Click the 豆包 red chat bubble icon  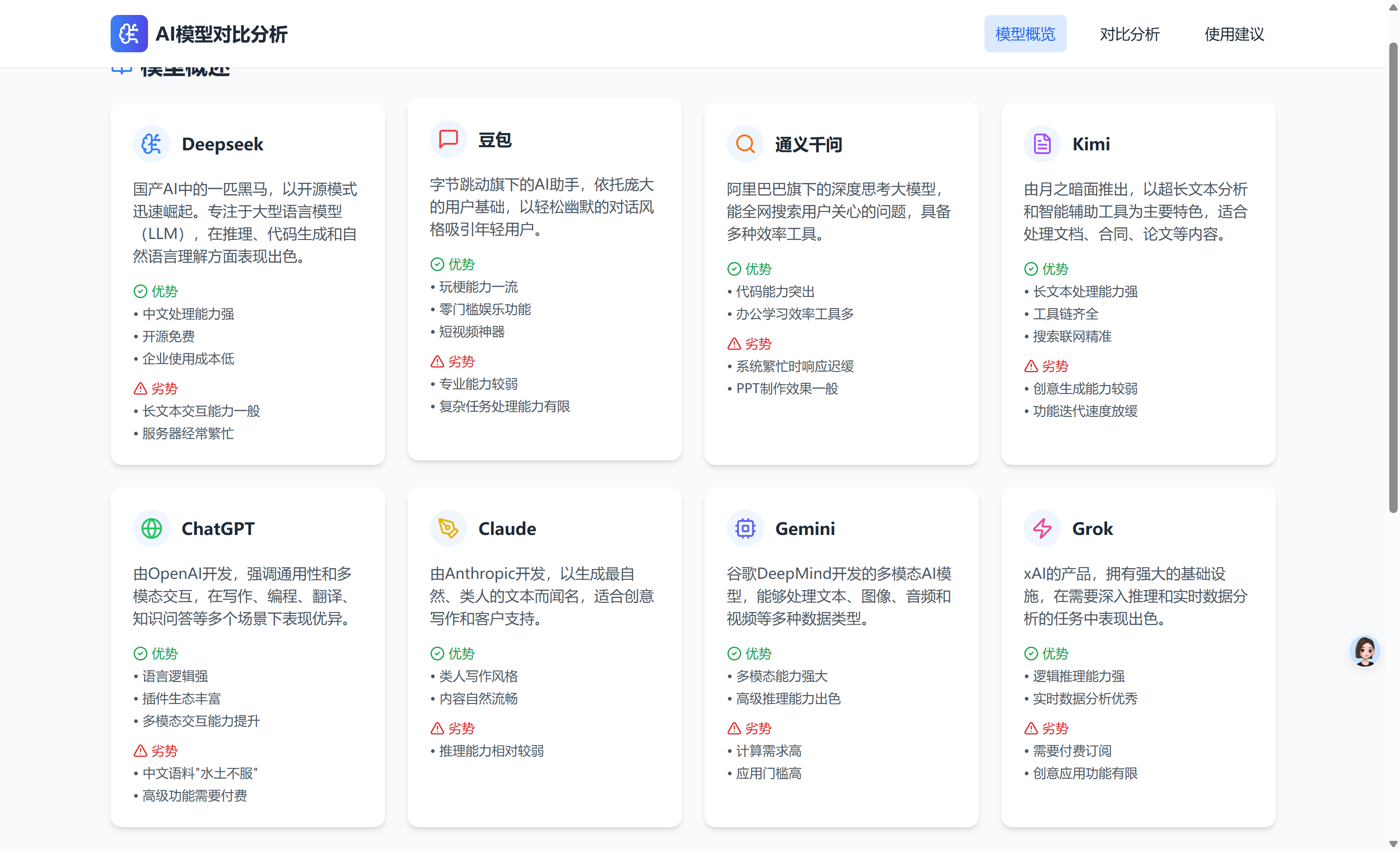448,139
